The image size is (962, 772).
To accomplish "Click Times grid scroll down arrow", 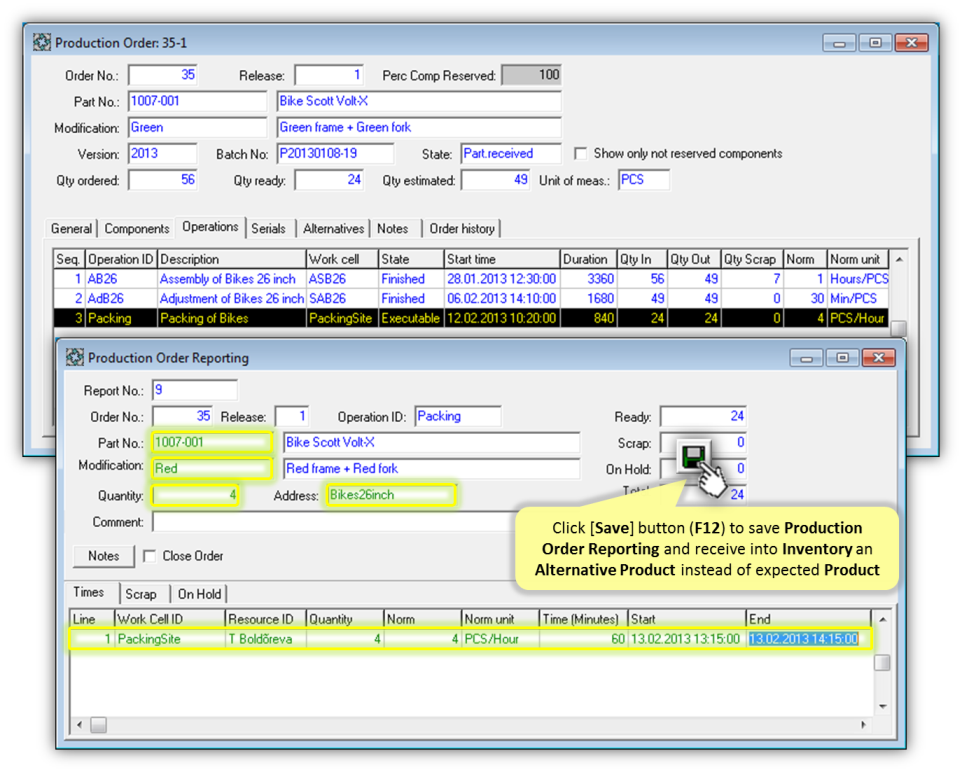I will click(882, 706).
